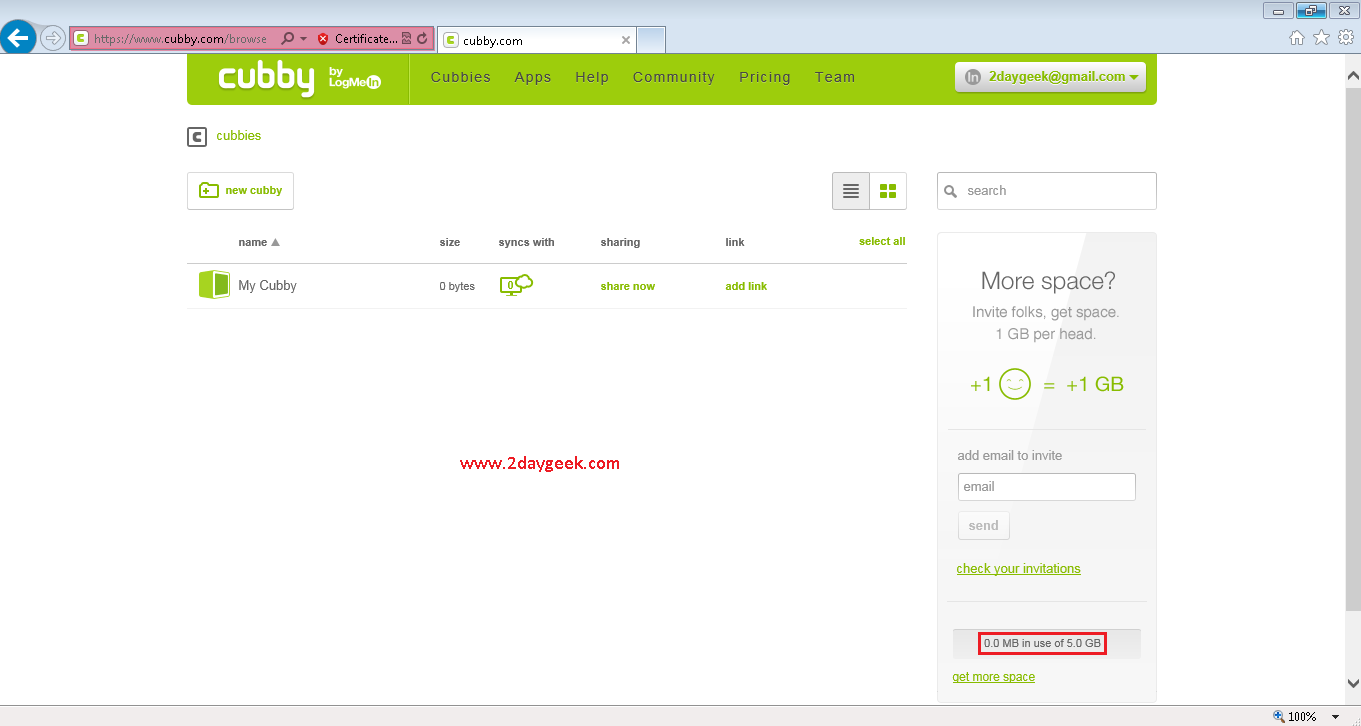1361x726 pixels.
Task: Click the size column header
Action: click(450, 242)
